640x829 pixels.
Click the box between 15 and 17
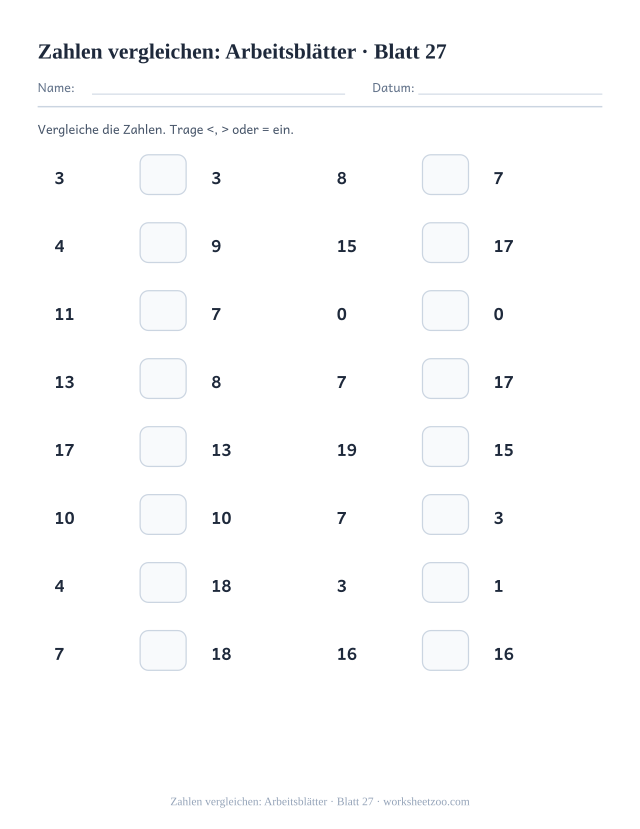pyautogui.click(x=445, y=243)
